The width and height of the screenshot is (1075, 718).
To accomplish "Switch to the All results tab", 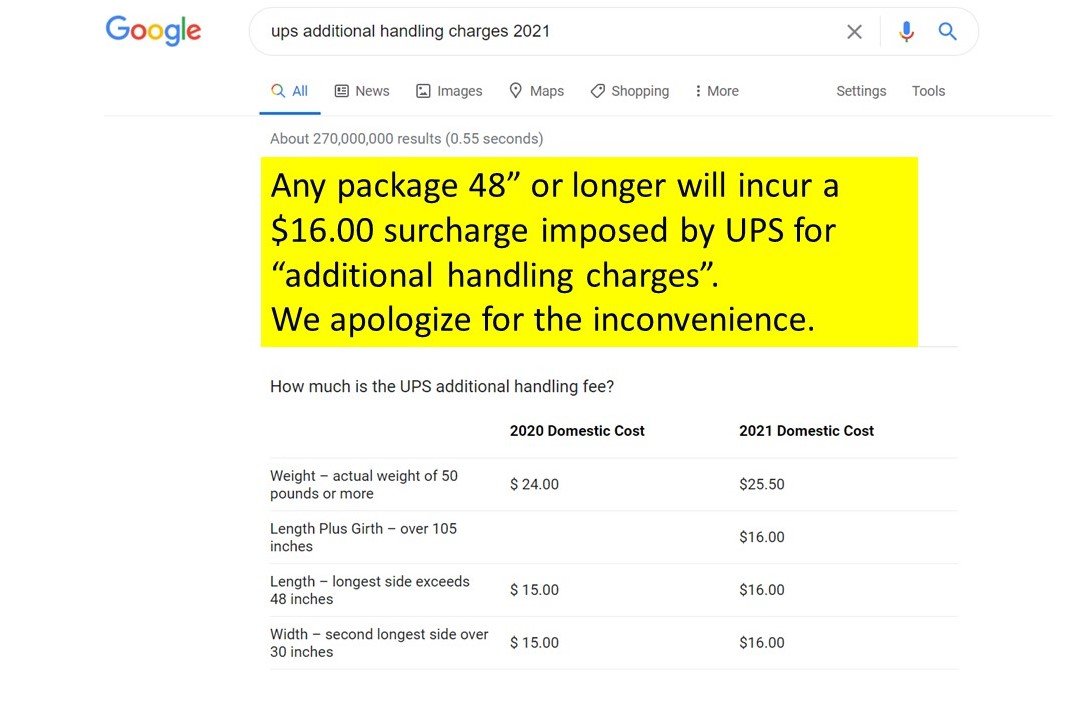I will click(289, 89).
